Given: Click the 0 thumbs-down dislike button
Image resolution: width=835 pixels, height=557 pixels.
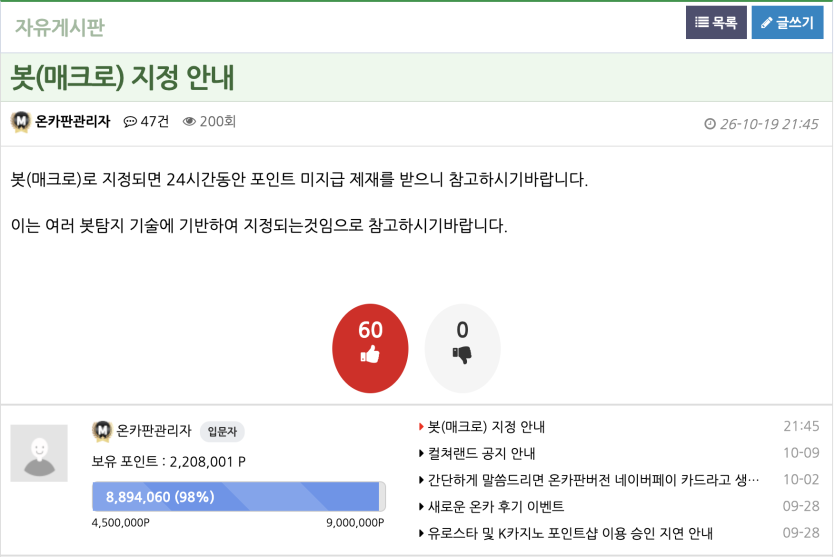Looking at the screenshot, I should click(462, 348).
